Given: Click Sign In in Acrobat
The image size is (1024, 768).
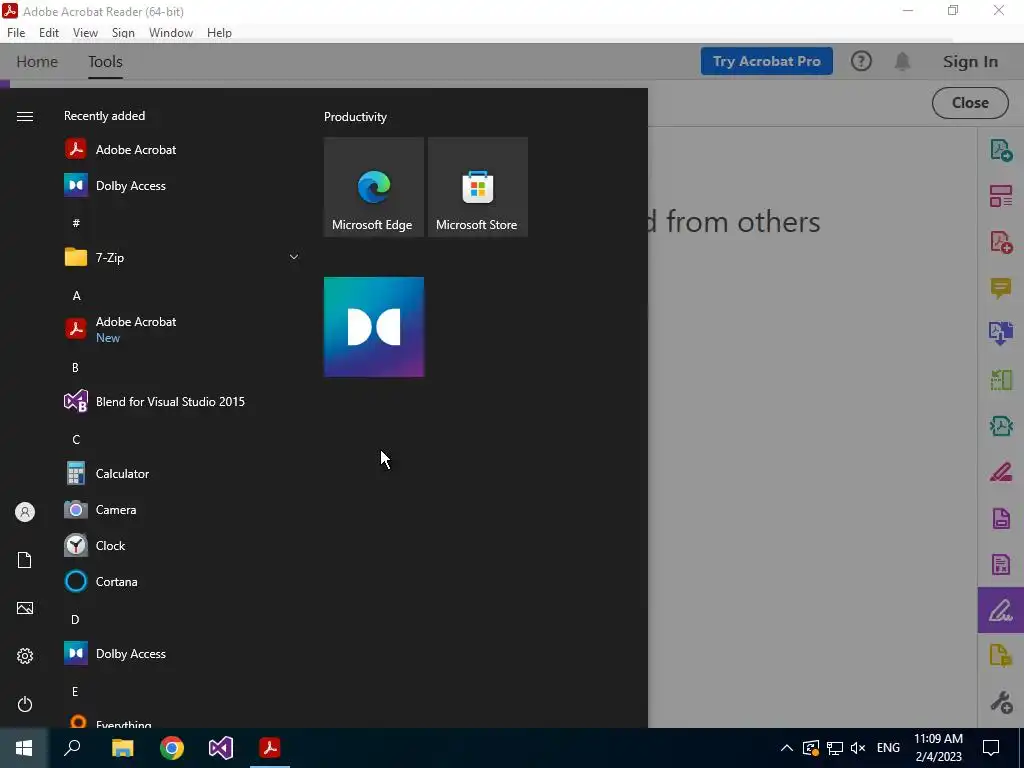Looking at the screenshot, I should (x=970, y=61).
